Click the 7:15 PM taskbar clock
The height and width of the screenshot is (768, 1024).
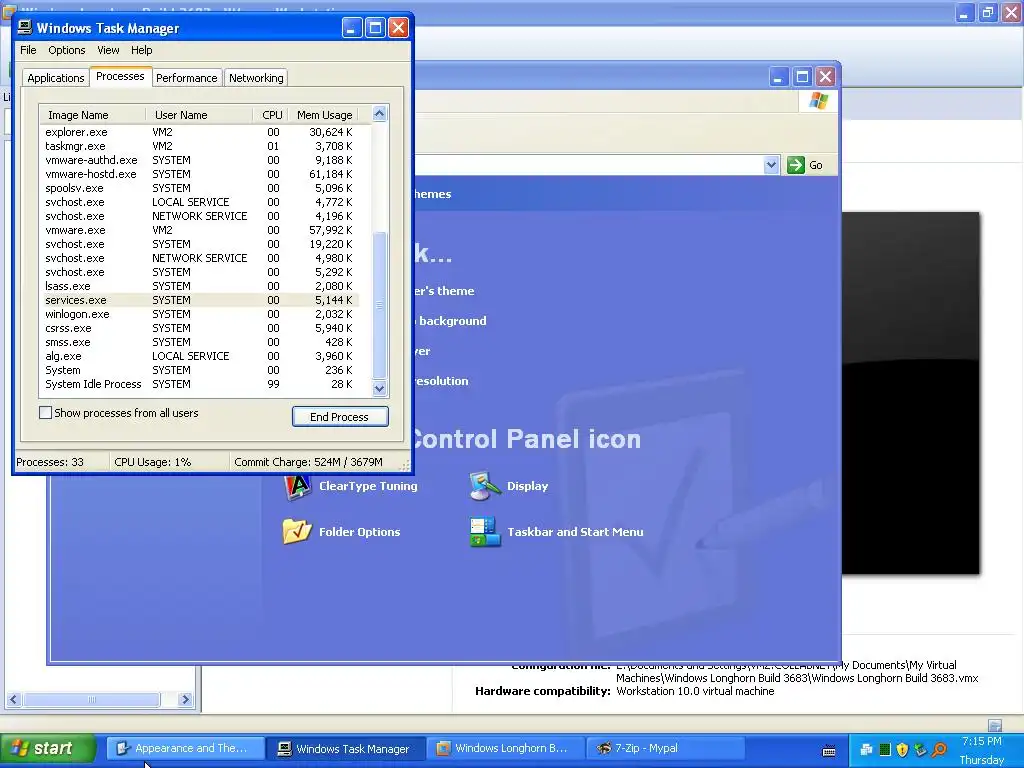point(982,741)
